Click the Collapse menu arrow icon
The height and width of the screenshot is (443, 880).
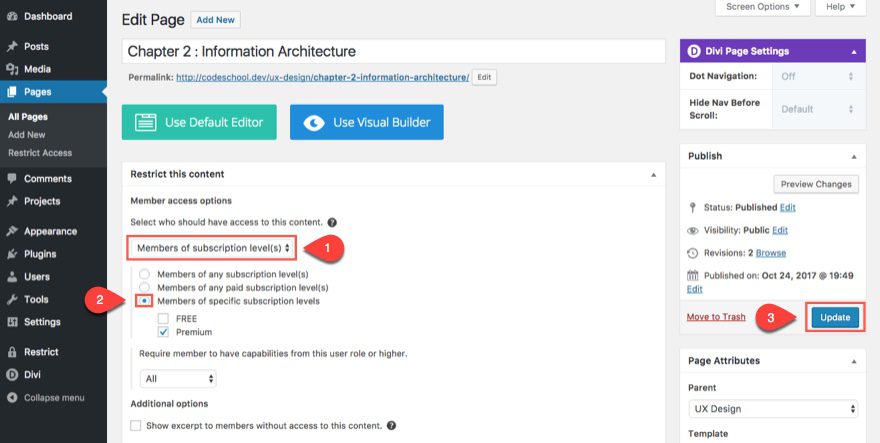point(12,397)
